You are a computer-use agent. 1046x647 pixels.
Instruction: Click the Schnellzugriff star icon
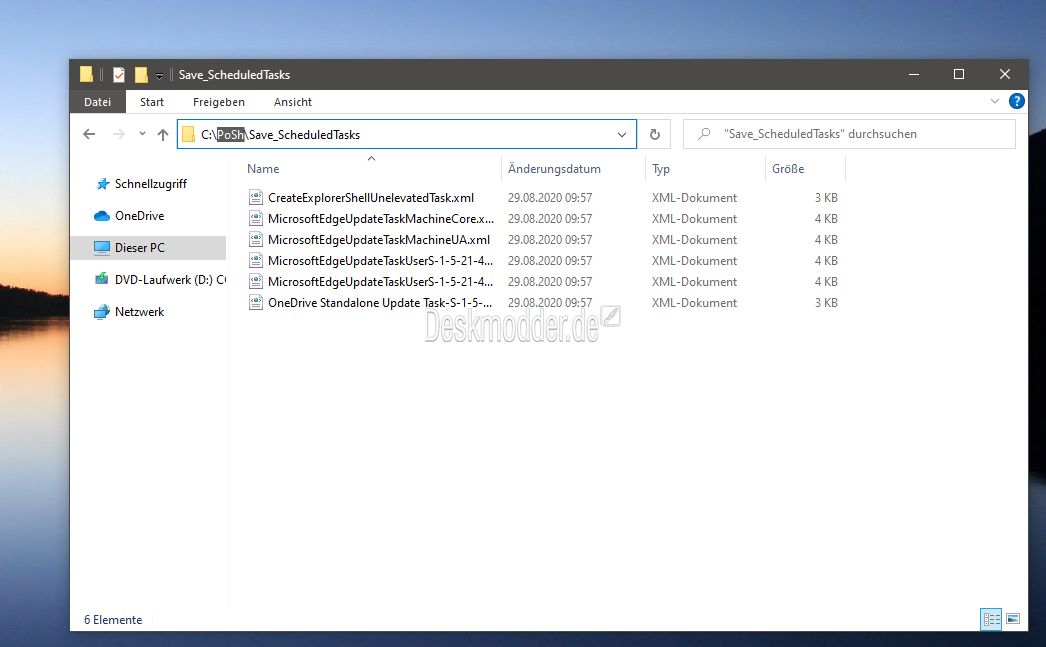pos(103,183)
